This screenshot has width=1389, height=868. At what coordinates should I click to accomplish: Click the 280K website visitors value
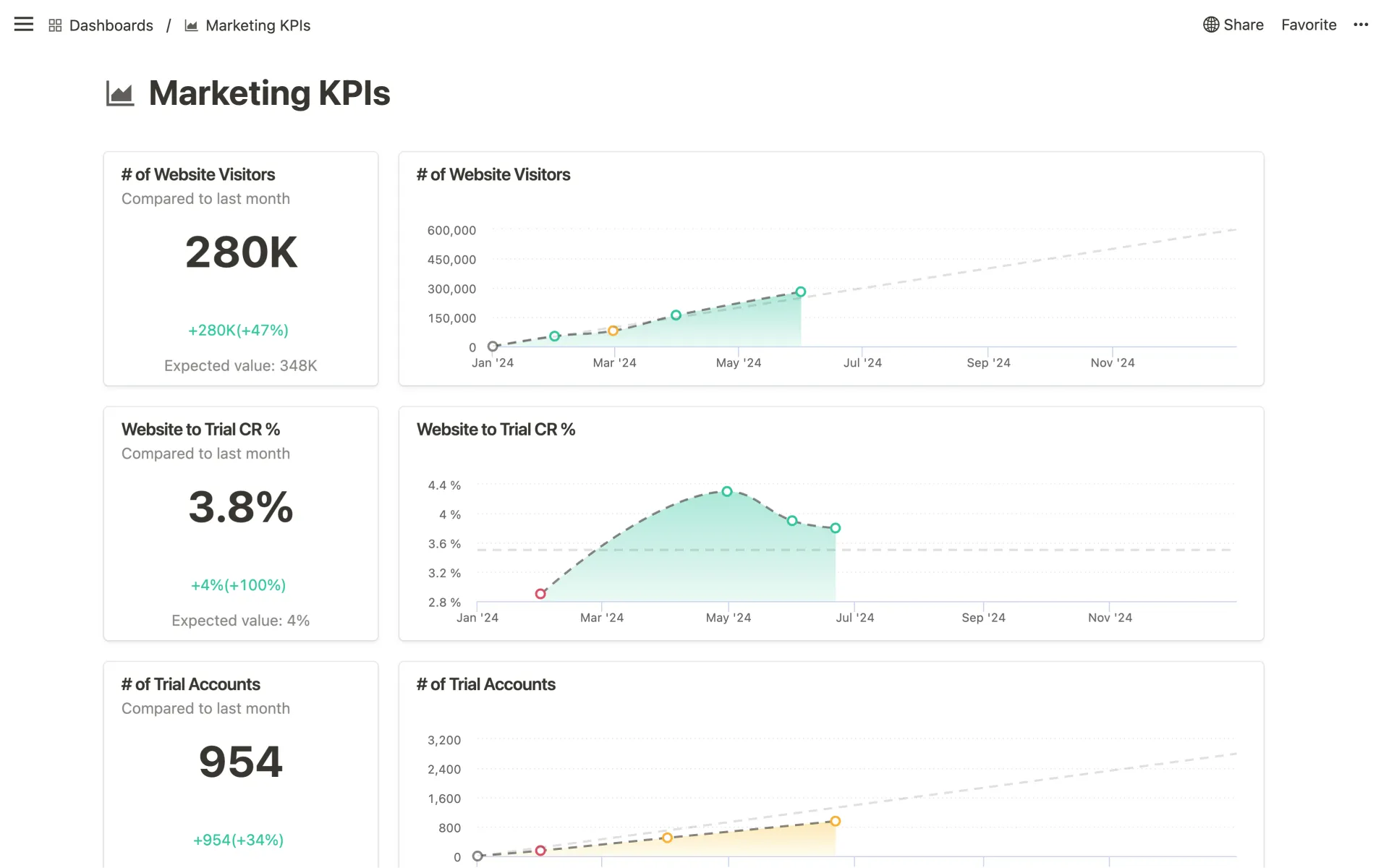pos(241,252)
